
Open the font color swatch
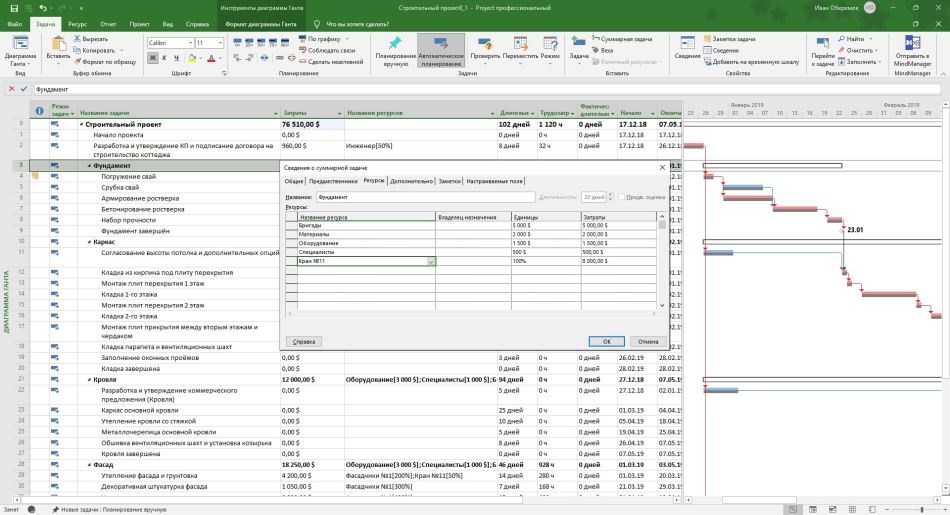click(211, 58)
